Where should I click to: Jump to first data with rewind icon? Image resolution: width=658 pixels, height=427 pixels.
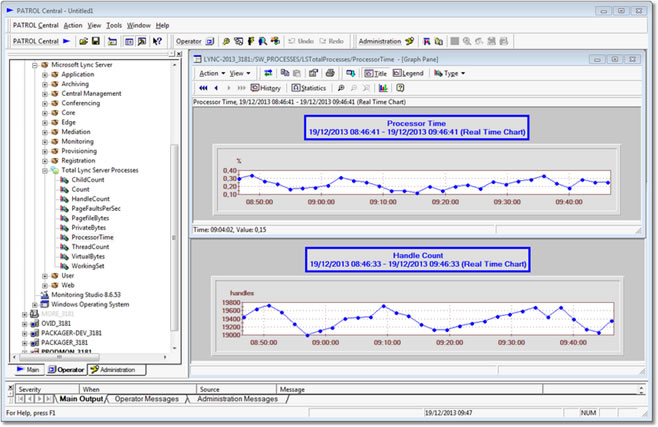(203, 88)
